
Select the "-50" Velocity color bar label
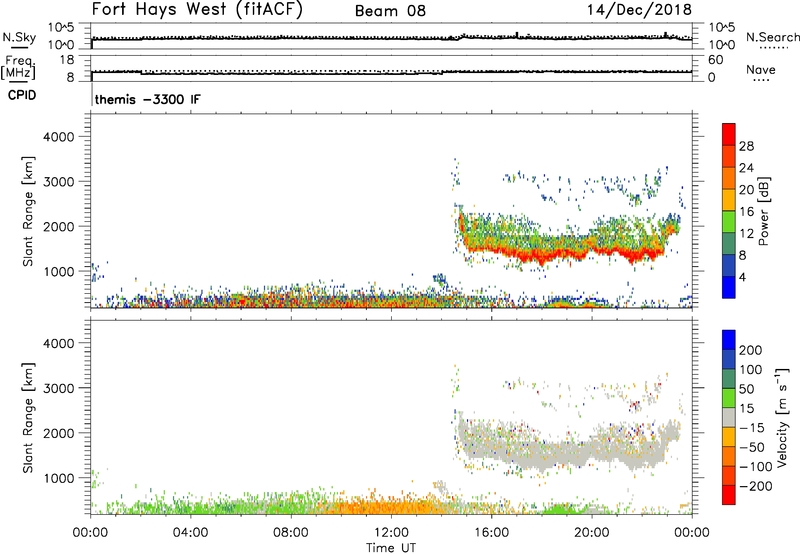point(752,447)
